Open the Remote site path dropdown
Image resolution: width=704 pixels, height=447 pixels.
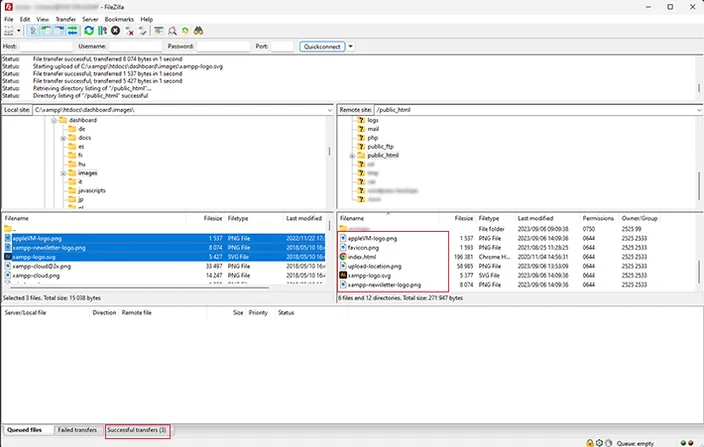700,110
